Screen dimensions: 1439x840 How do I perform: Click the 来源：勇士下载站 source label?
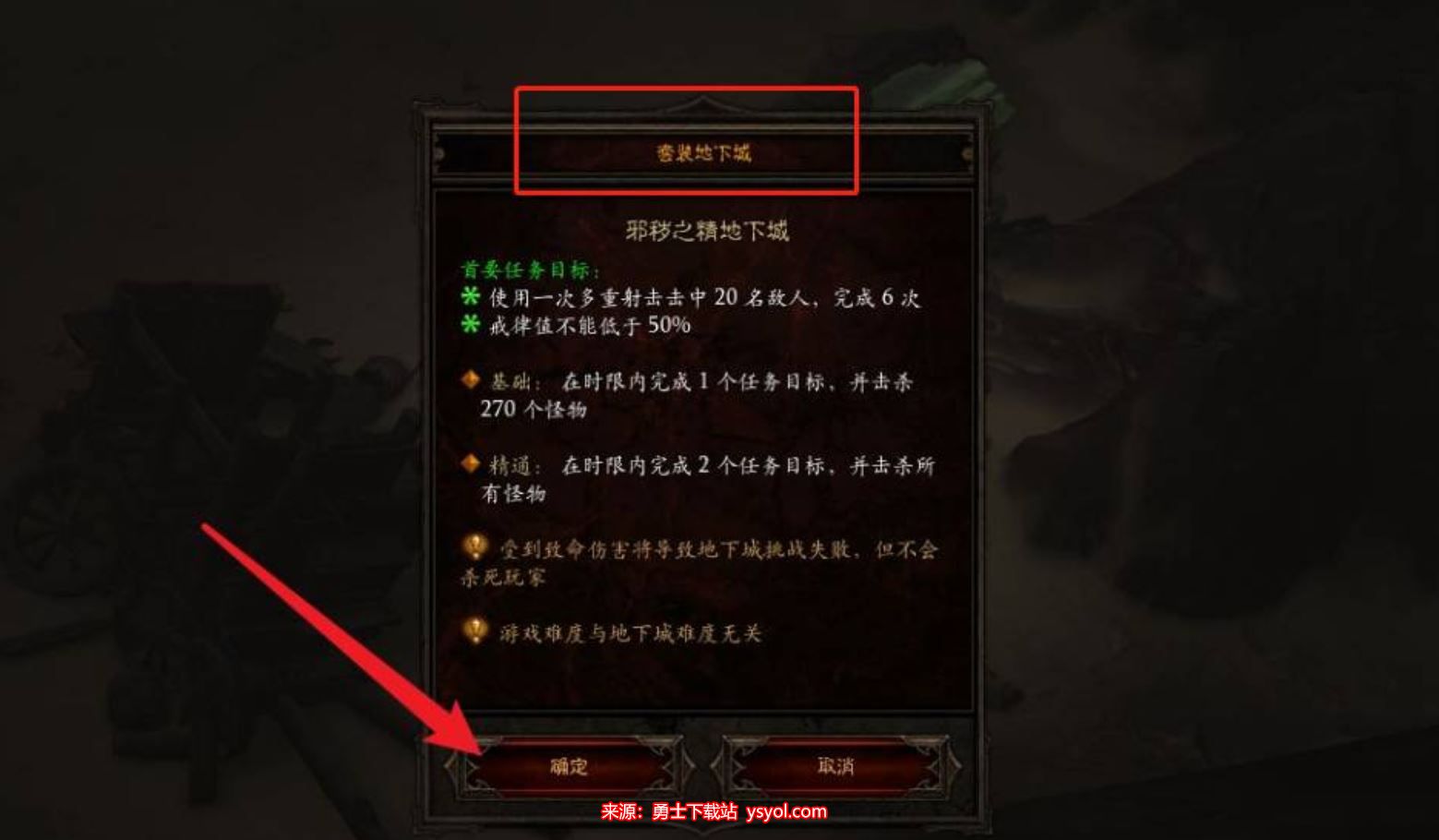click(x=669, y=811)
